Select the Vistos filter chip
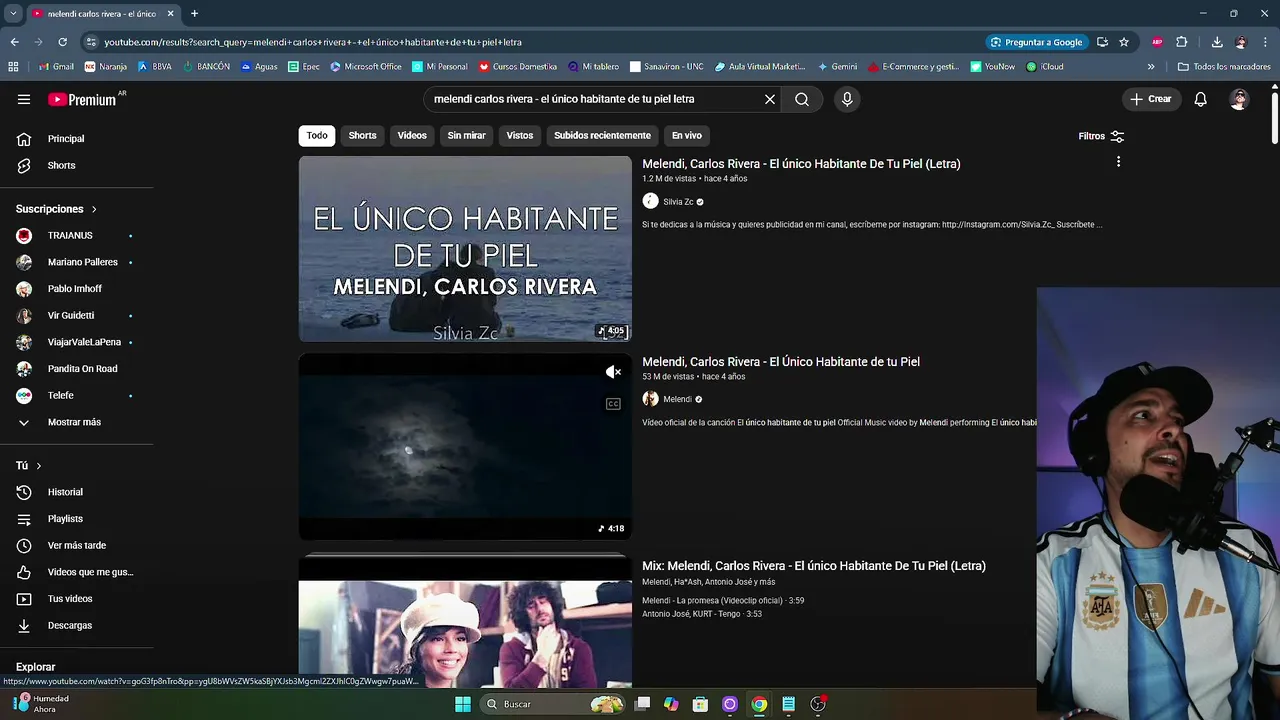Screen dimensions: 1280x720 click(x=520, y=135)
